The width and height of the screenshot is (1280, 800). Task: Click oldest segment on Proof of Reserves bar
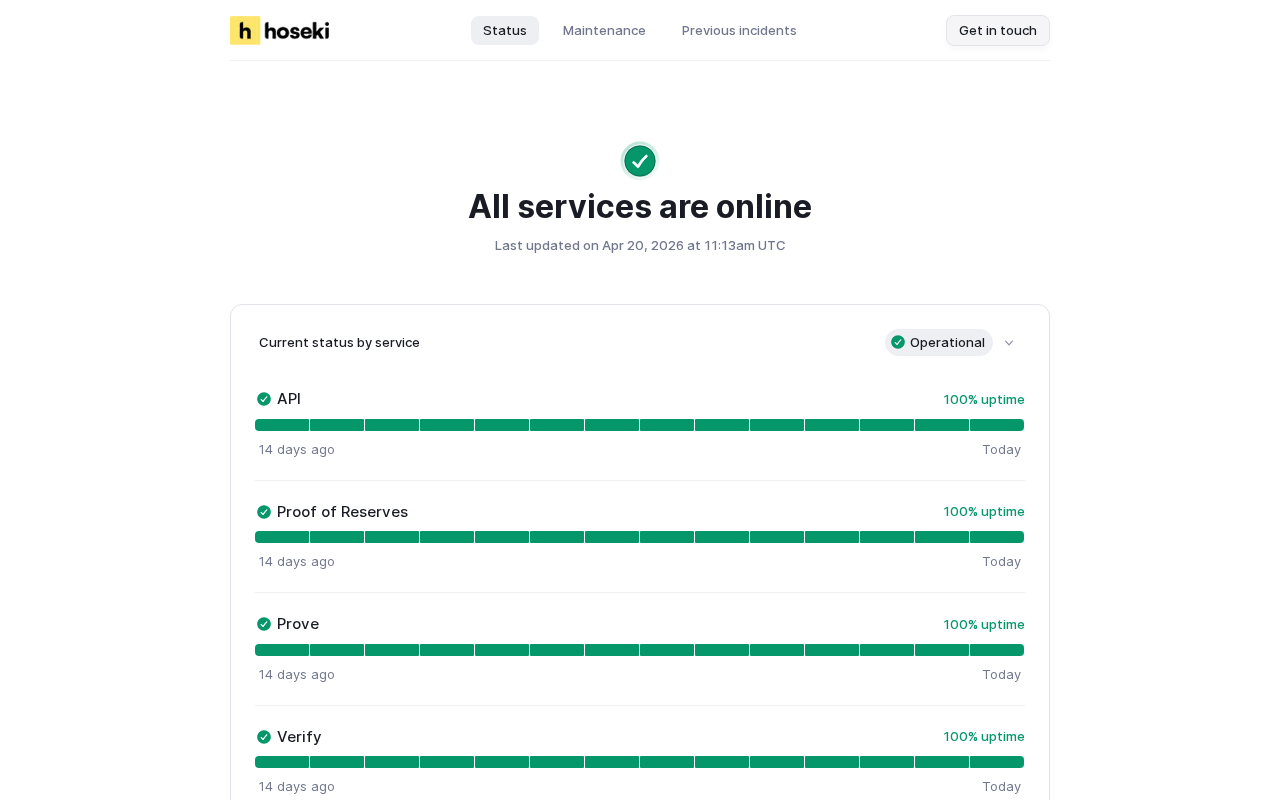282,537
